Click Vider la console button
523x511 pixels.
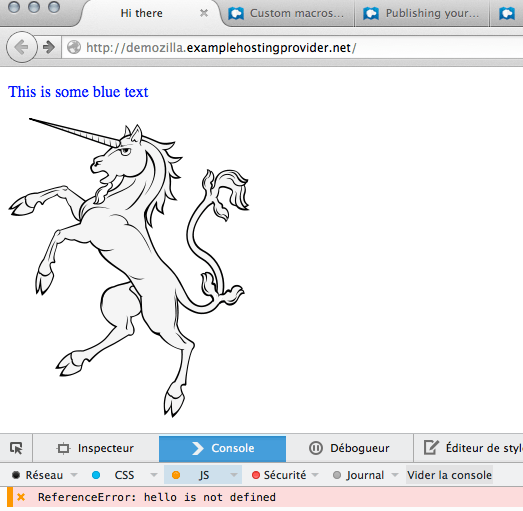pyautogui.click(x=449, y=475)
